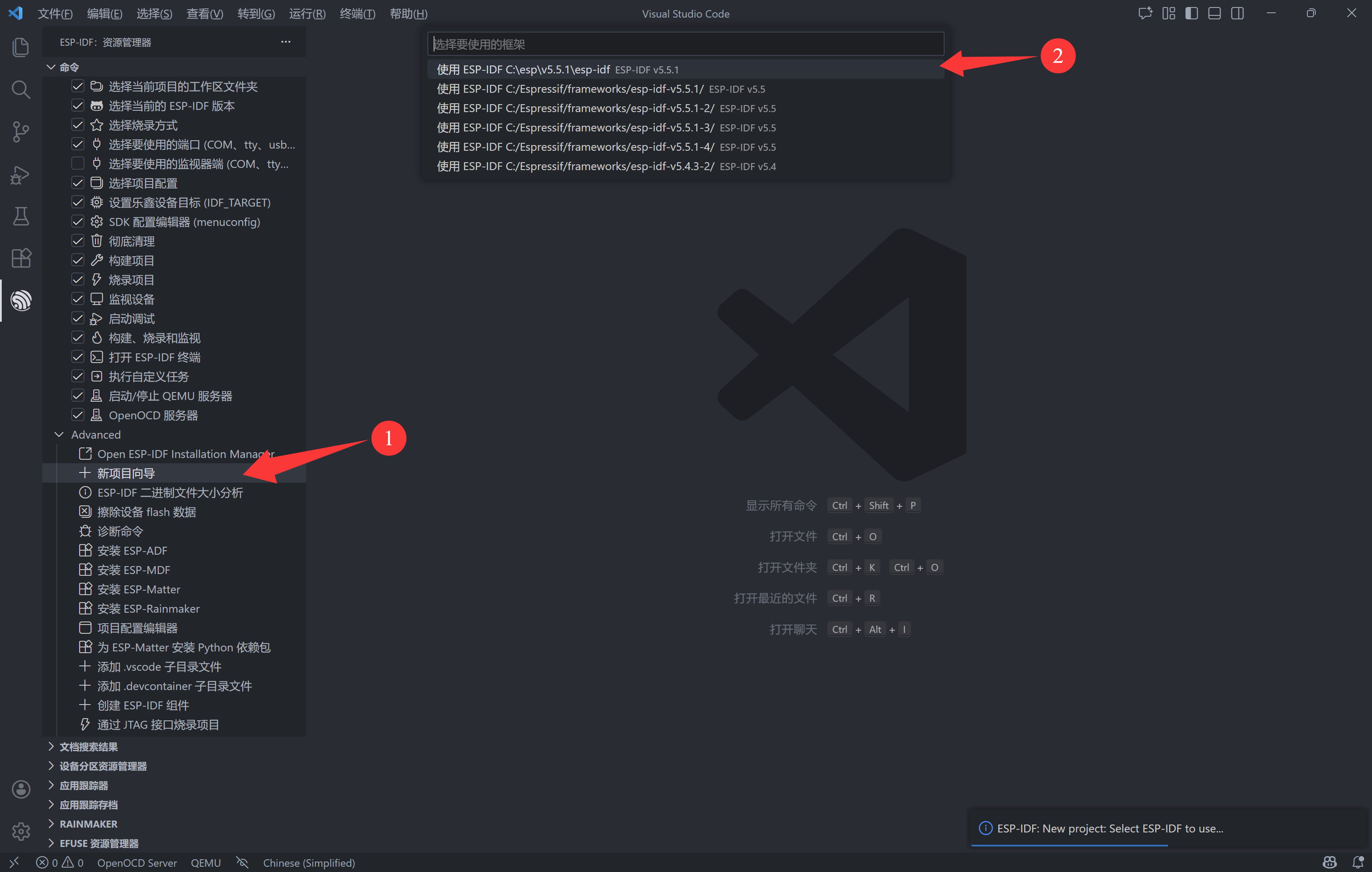Open the 帮助(H) menu

tap(408, 13)
